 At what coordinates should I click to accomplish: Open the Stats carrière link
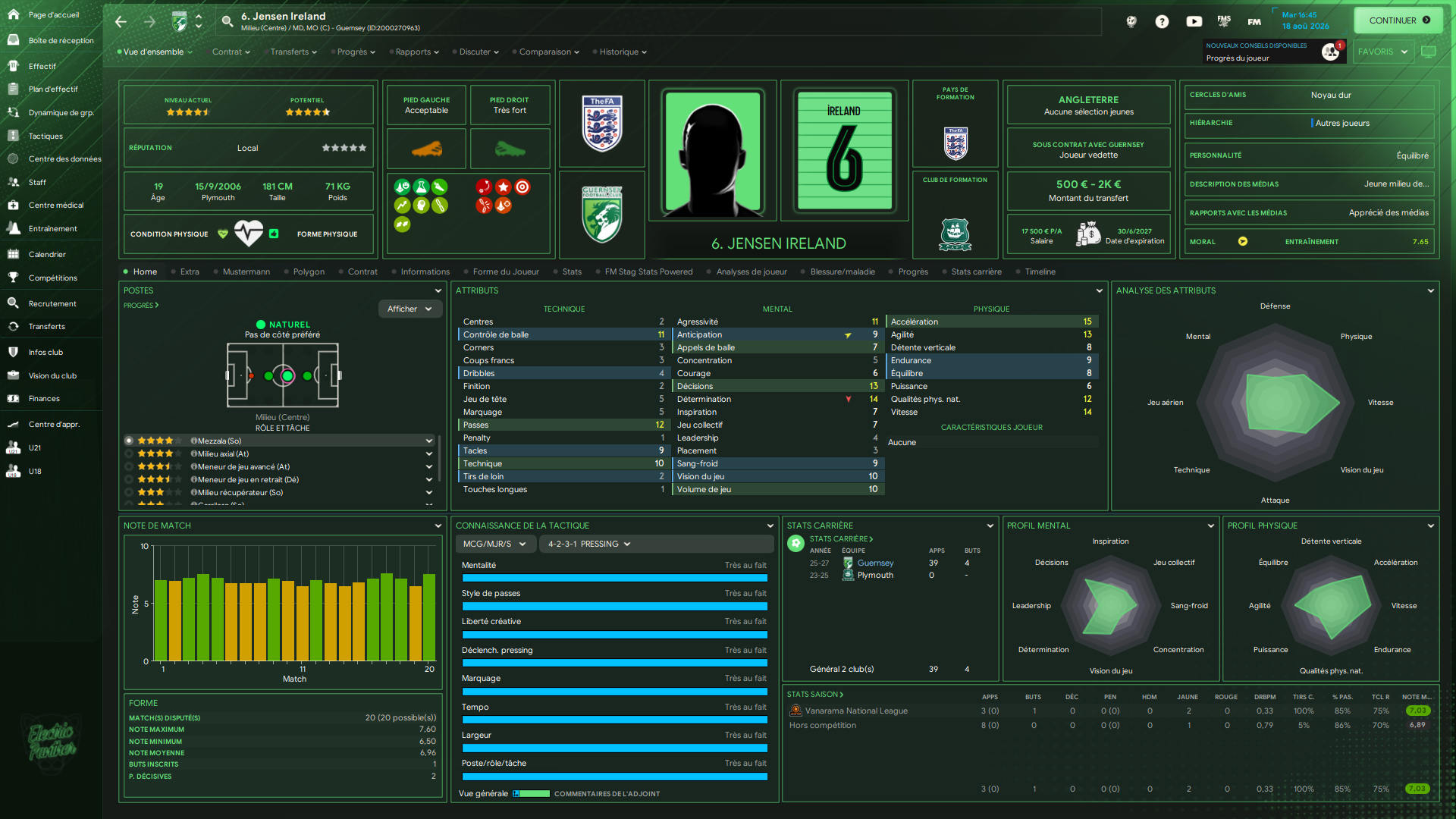coord(840,538)
